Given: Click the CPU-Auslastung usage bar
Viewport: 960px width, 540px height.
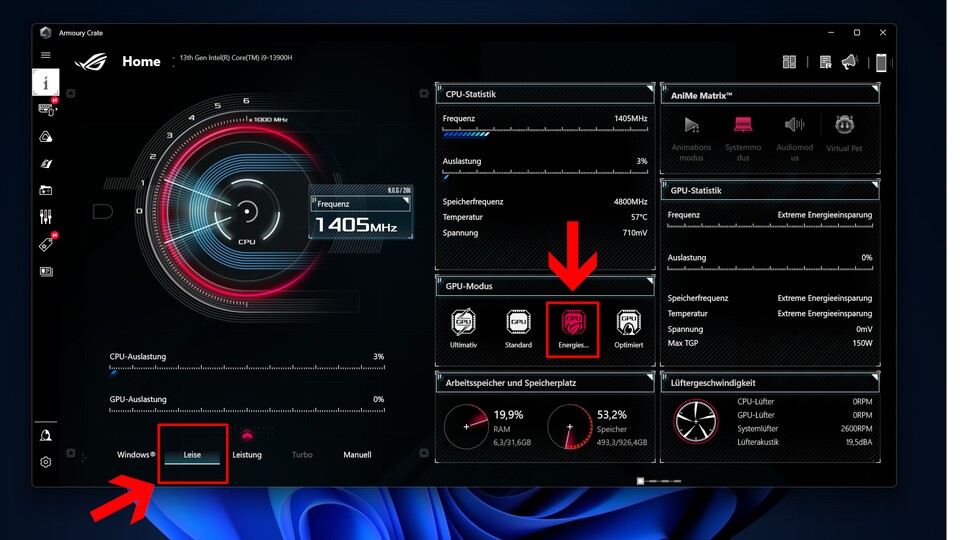Looking at the screenshot, I should pyautogui.click(x=247, y=369).
